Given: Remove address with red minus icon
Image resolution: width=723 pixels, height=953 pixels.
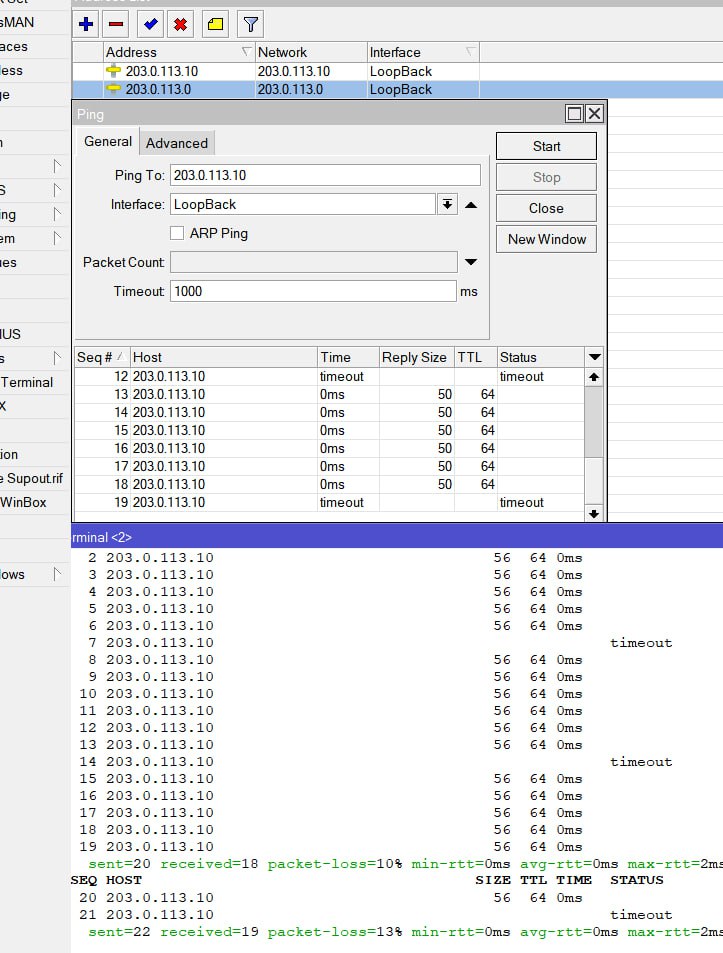Looking at the screenshot, I should (116, 24).
